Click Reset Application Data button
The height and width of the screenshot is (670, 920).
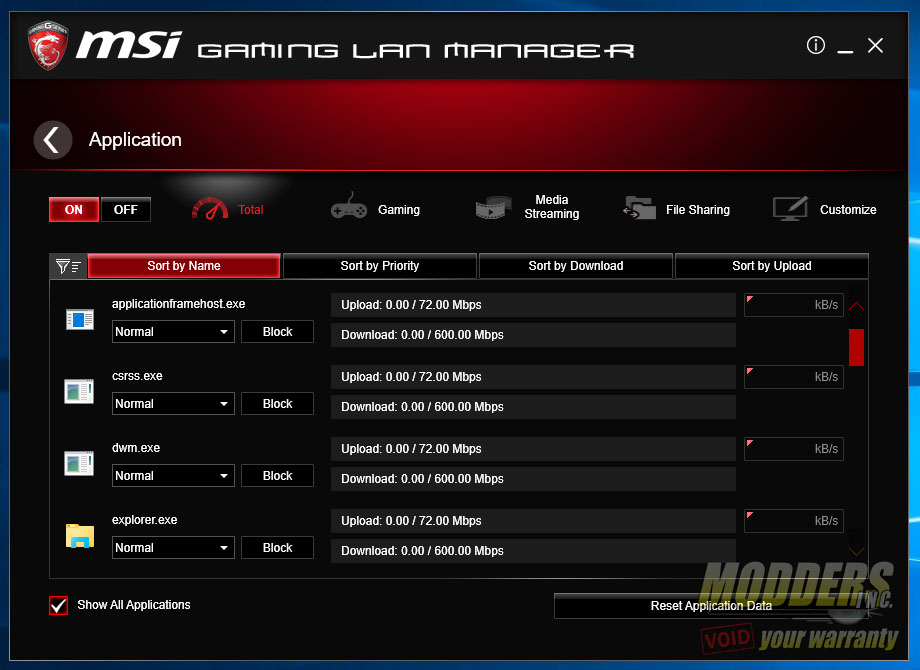(x=711, y=605)
